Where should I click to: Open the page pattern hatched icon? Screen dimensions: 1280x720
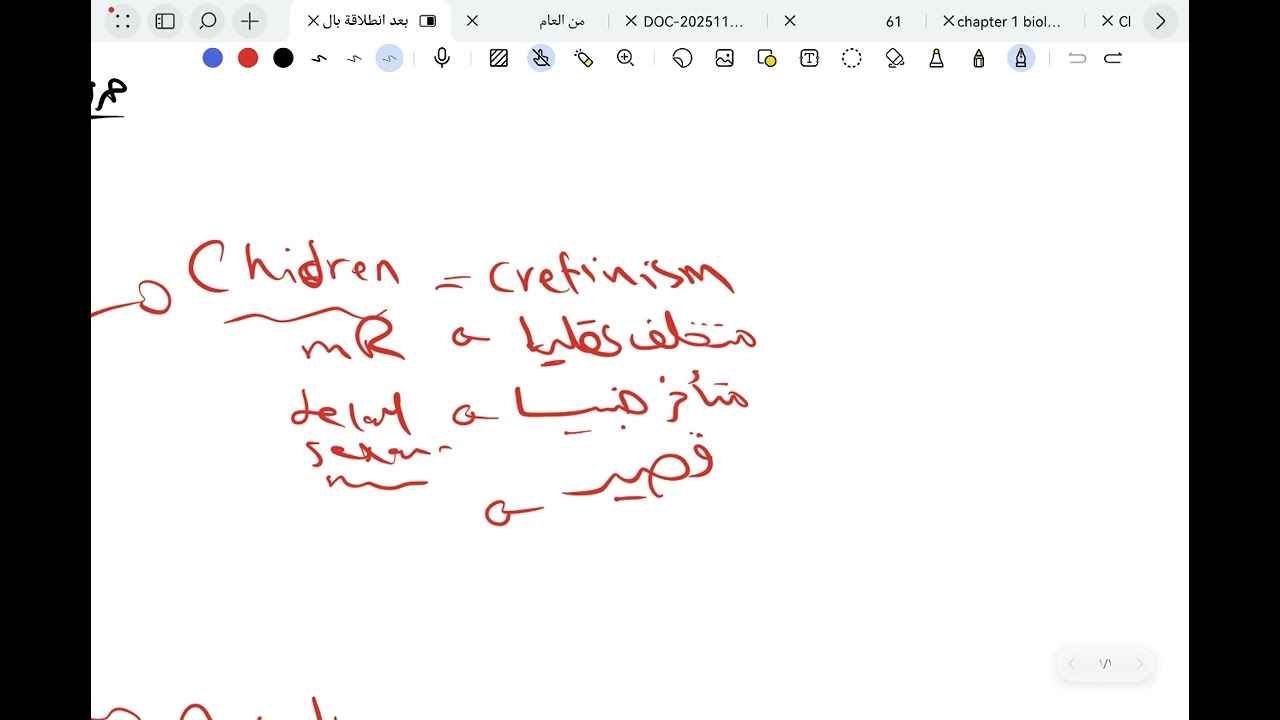point(499,58)
